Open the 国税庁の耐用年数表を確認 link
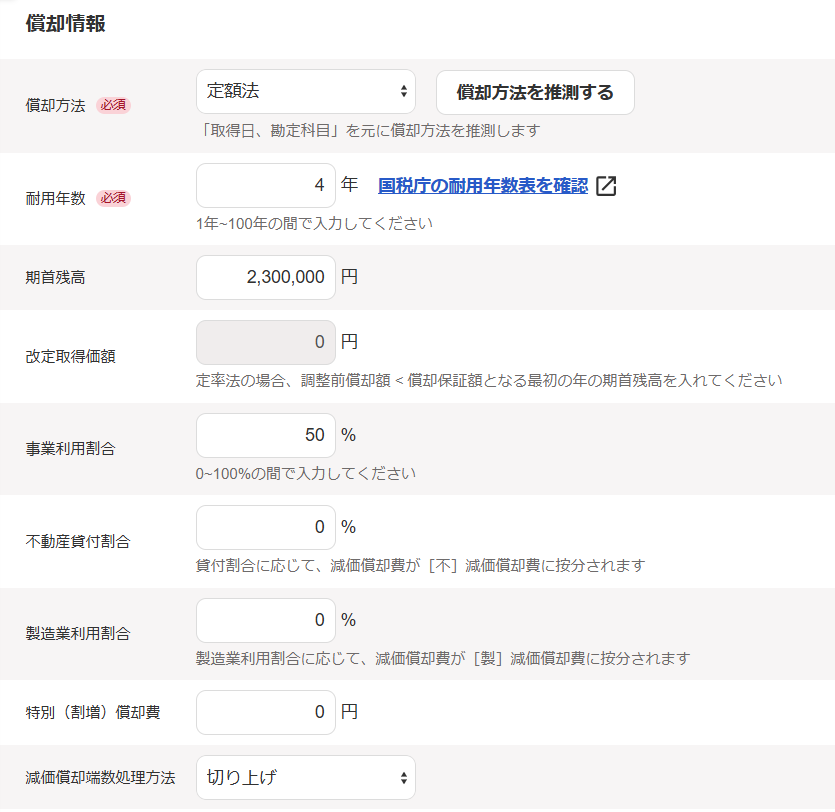Image resolution: width=835 pixels, height=812 pixels. pos(483,185)
